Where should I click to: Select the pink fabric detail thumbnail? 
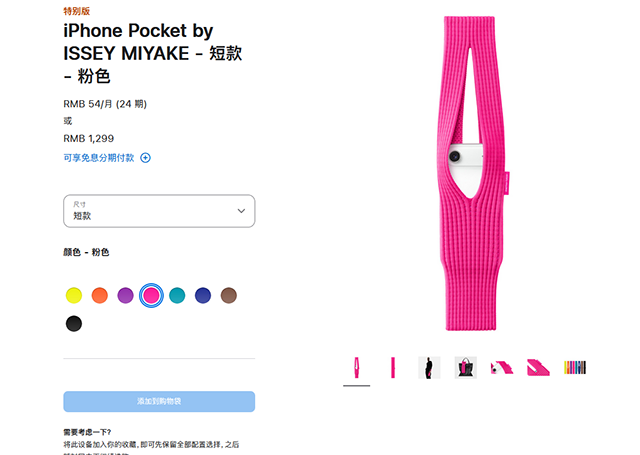tap(538, 368)
